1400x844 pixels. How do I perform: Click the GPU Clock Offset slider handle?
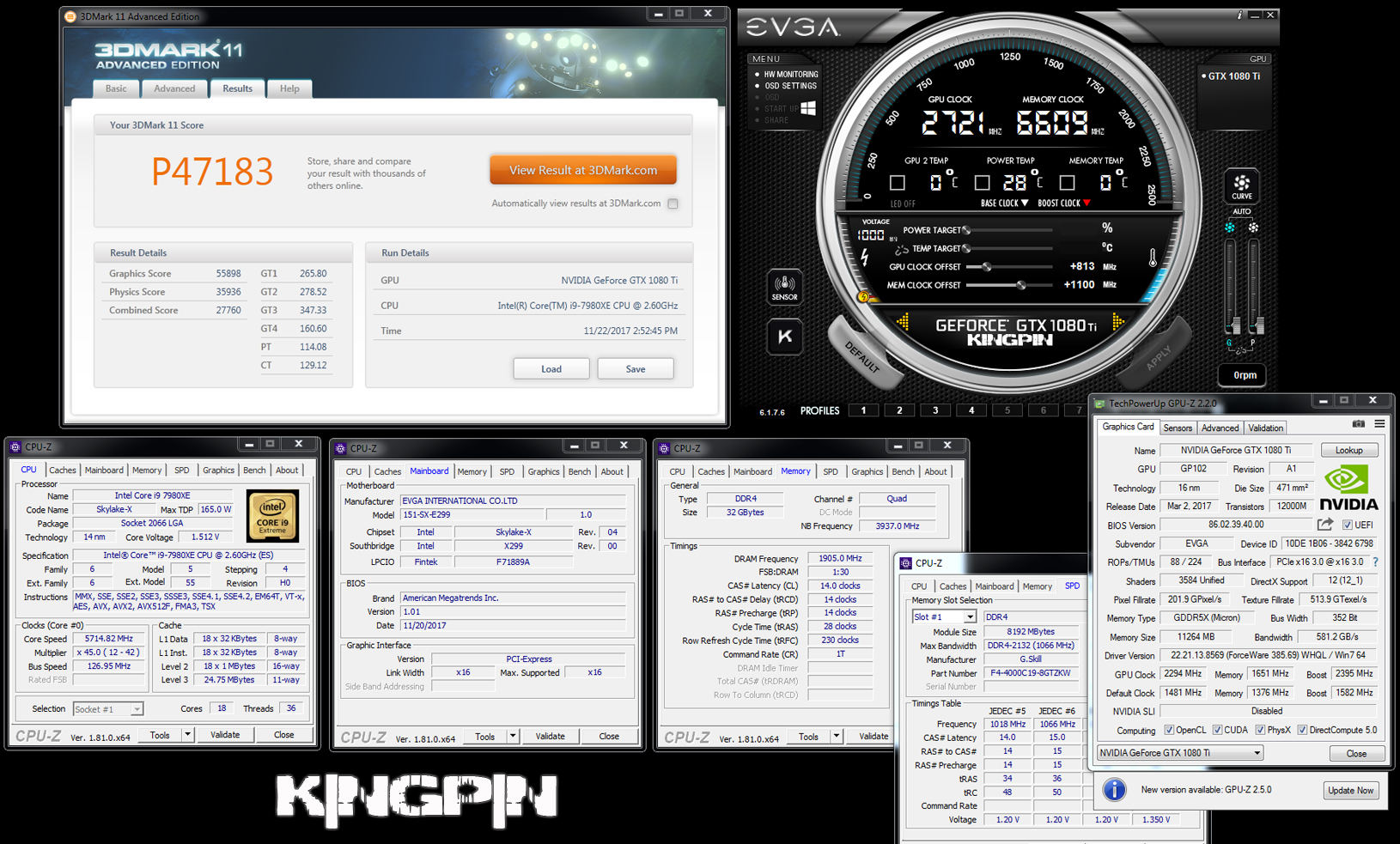point(987,267)
